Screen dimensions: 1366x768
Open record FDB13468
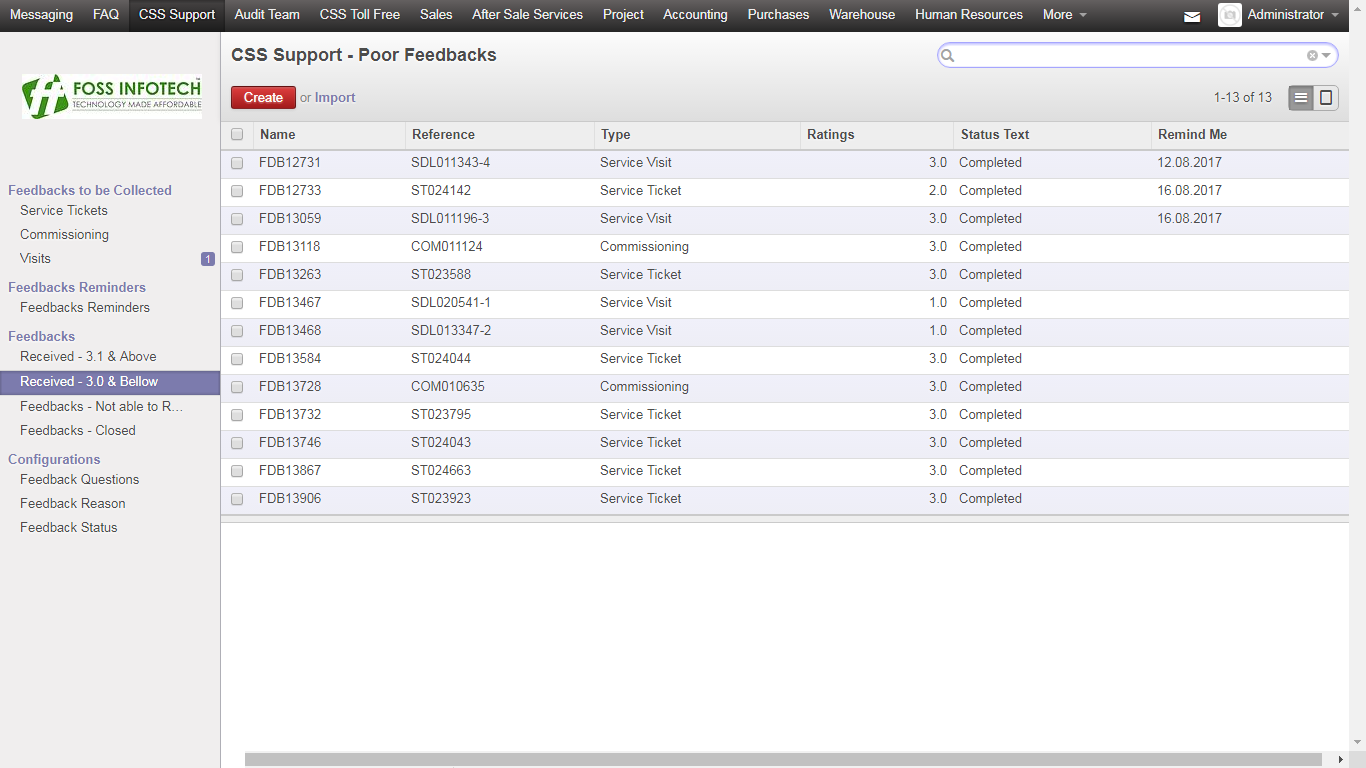(x=290, y=331)
